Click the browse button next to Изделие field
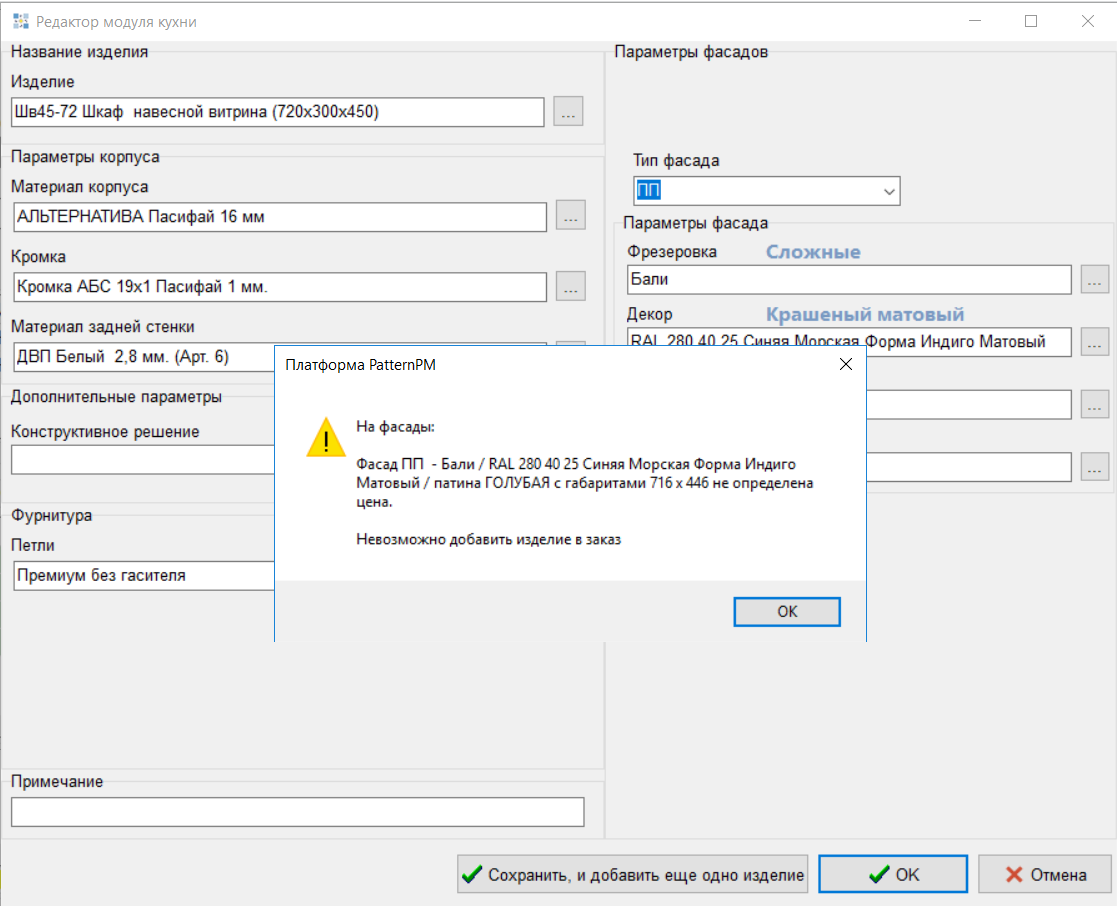Image resolution: width=1117 pixels, height=906 pixels. [568, 112]
